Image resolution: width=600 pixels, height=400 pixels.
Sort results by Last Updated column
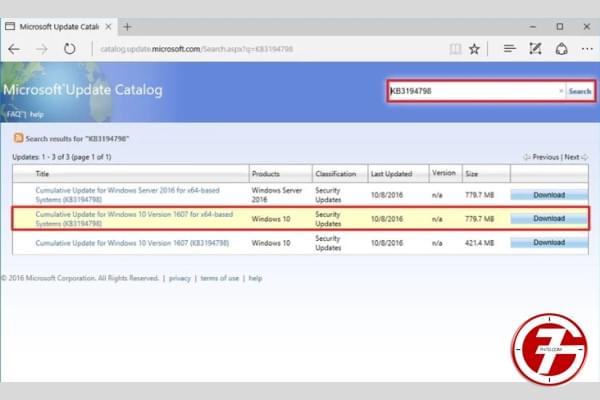click(390, 173)
